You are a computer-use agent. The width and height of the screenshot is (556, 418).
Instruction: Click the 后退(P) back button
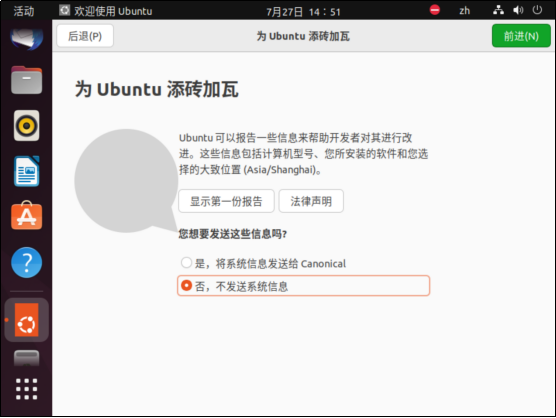coord(85,36)
